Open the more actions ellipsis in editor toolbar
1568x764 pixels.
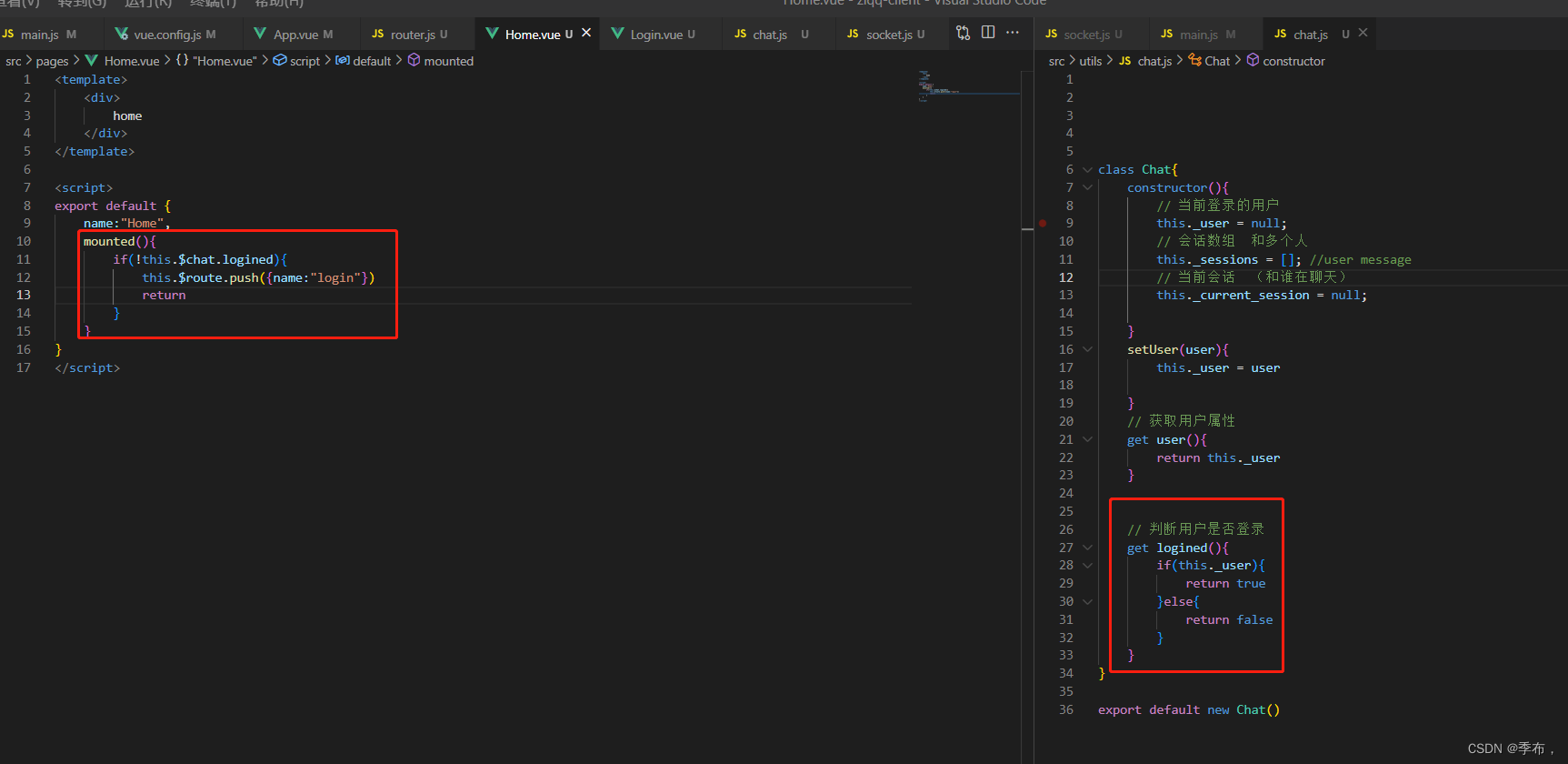1013,33
